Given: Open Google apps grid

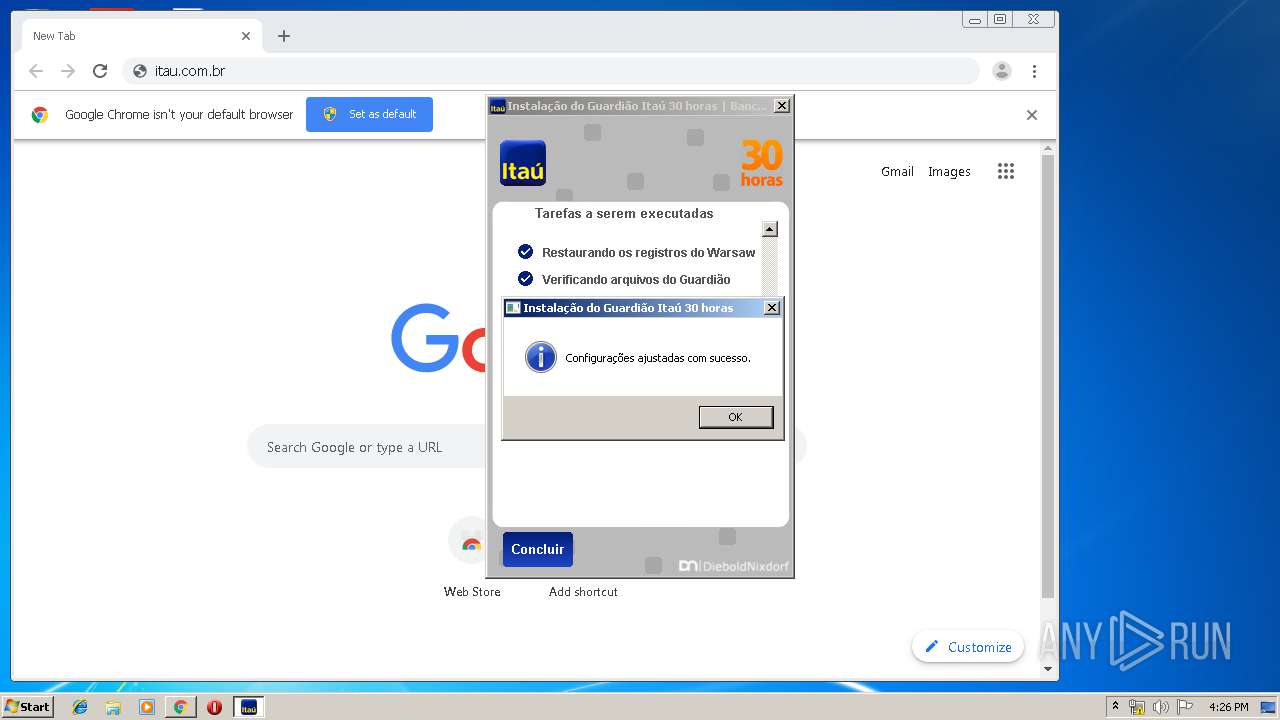Looking at the screenshot, I should (1006, 171).
